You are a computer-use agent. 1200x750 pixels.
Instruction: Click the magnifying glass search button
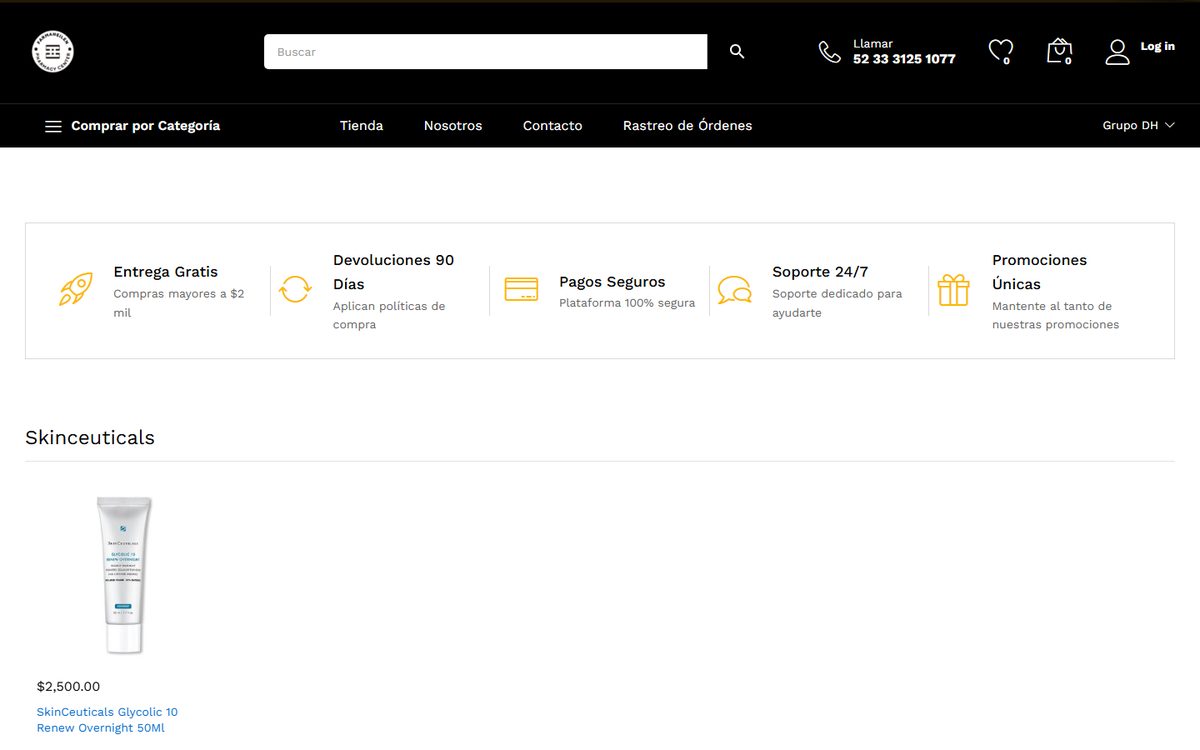pyautogui.click(x=737, y=52)
